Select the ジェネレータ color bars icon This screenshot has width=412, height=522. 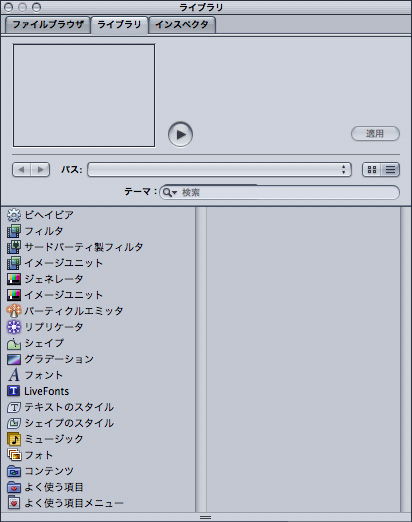[x=14, y=279]
